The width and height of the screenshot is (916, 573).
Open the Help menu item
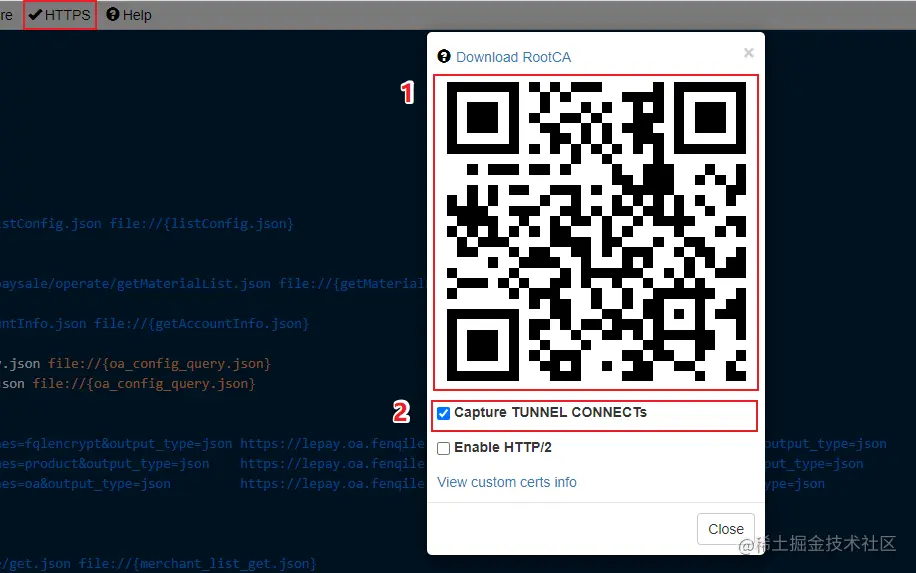129,15
